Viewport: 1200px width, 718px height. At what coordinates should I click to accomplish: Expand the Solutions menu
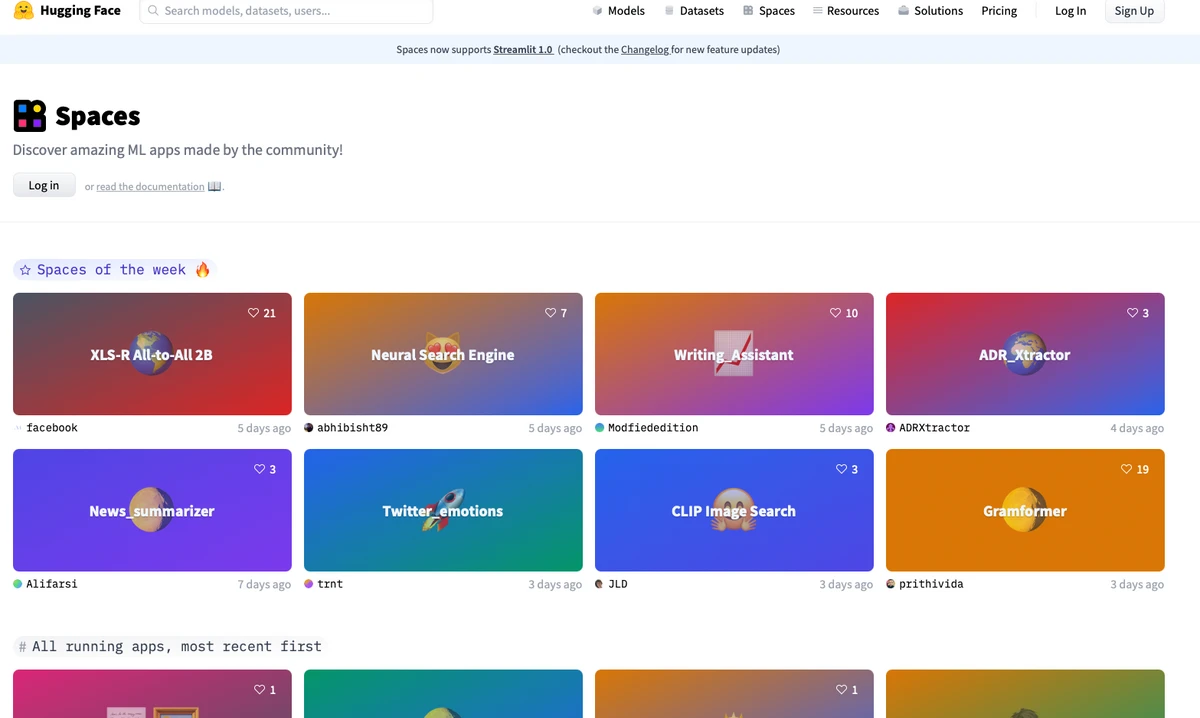[x=930, y=11]
